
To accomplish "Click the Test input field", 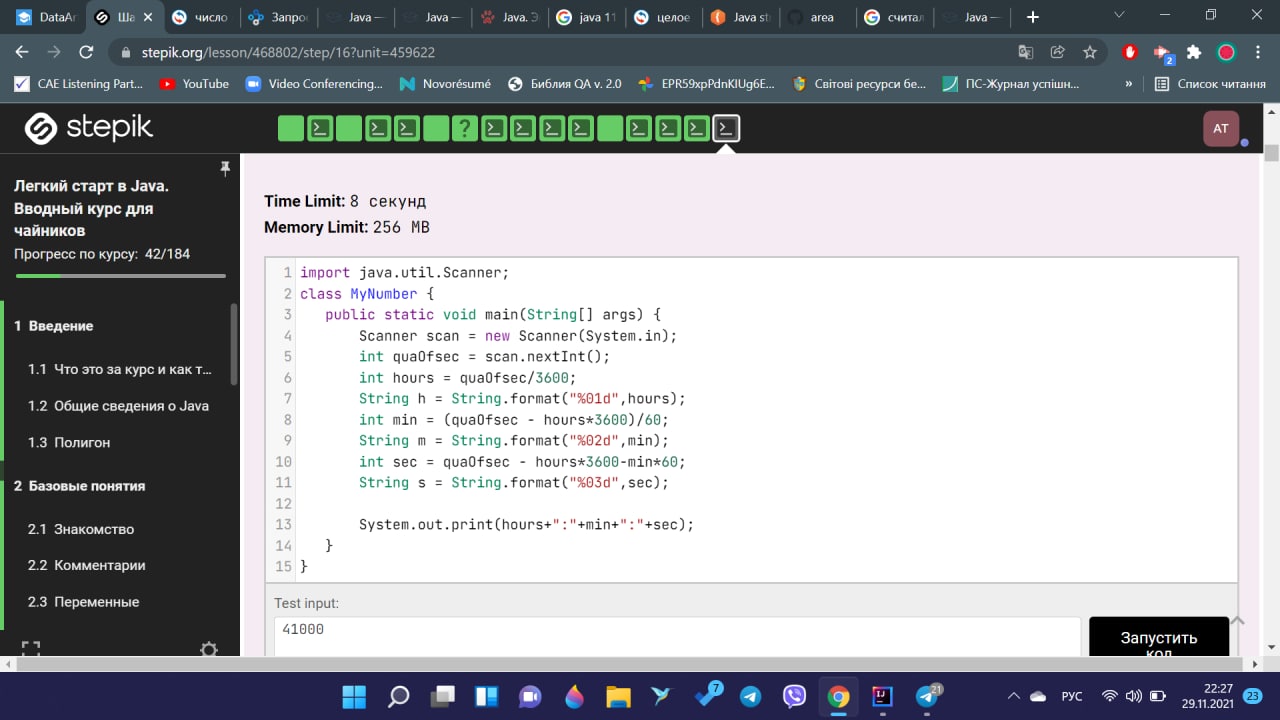I will tap(677, 637).
